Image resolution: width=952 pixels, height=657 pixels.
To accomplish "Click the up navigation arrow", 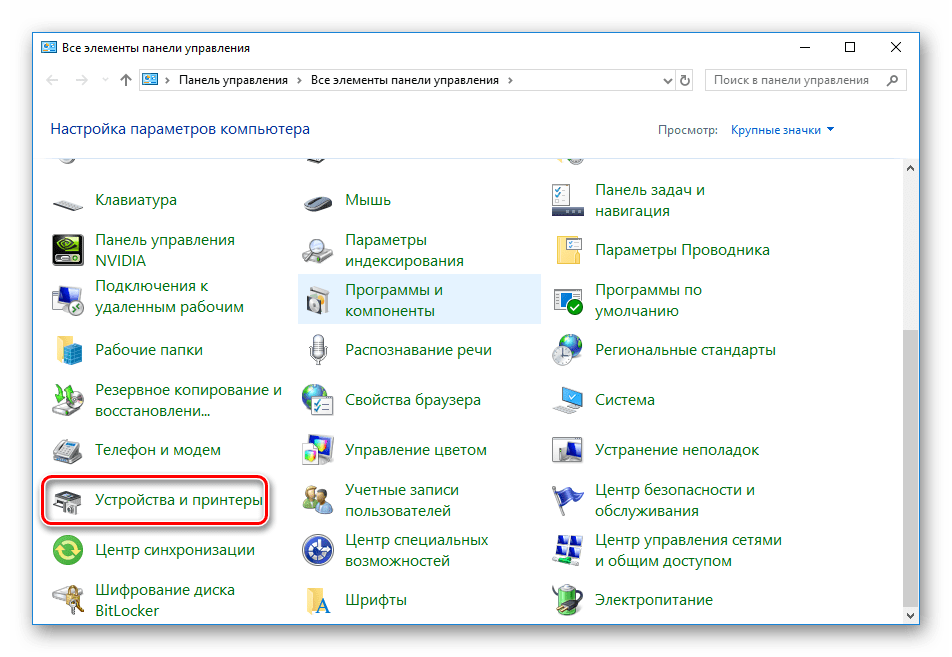I will (124, 80).
